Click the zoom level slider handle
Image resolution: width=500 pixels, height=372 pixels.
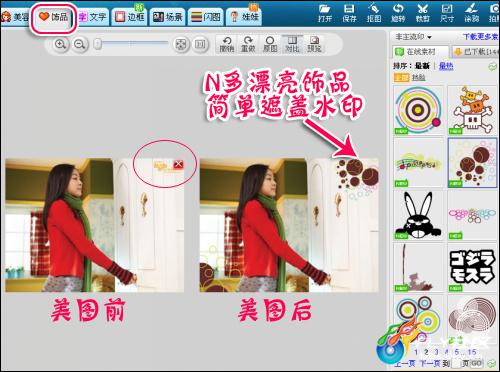[x=98, y=44]
